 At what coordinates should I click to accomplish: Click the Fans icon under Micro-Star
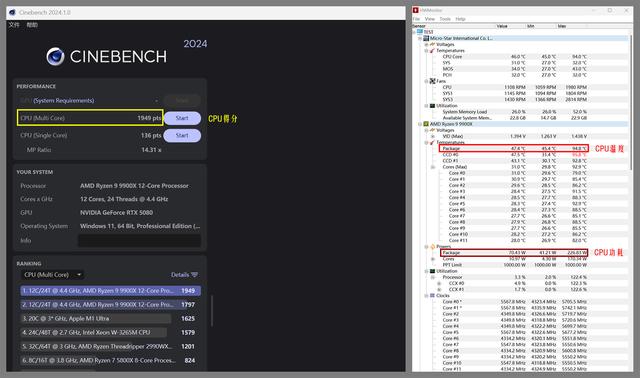(x=432, y=81)
